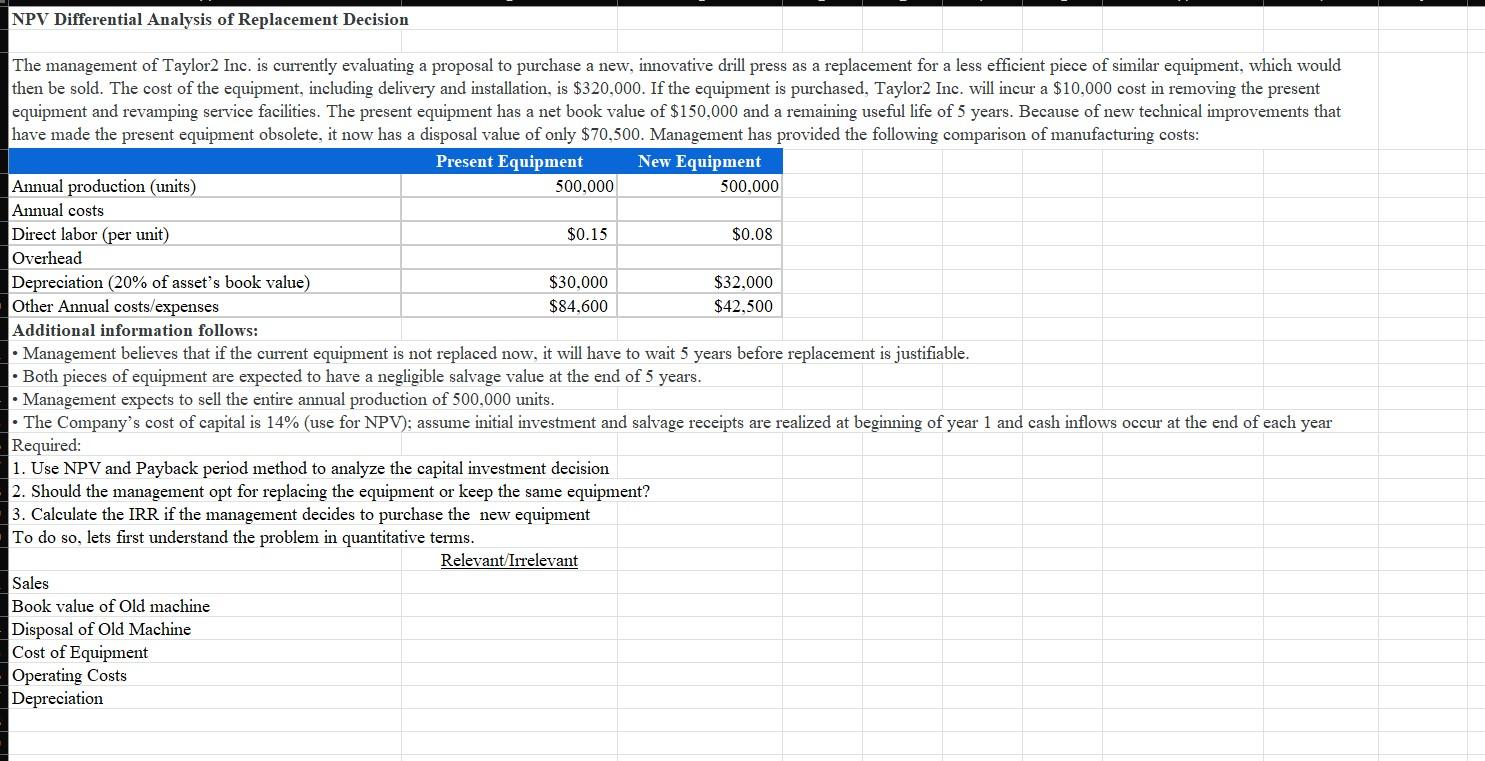Click the Present Equipment column header cell
The height and width of the screenshot is (761, 1485).
click(509, 161)
